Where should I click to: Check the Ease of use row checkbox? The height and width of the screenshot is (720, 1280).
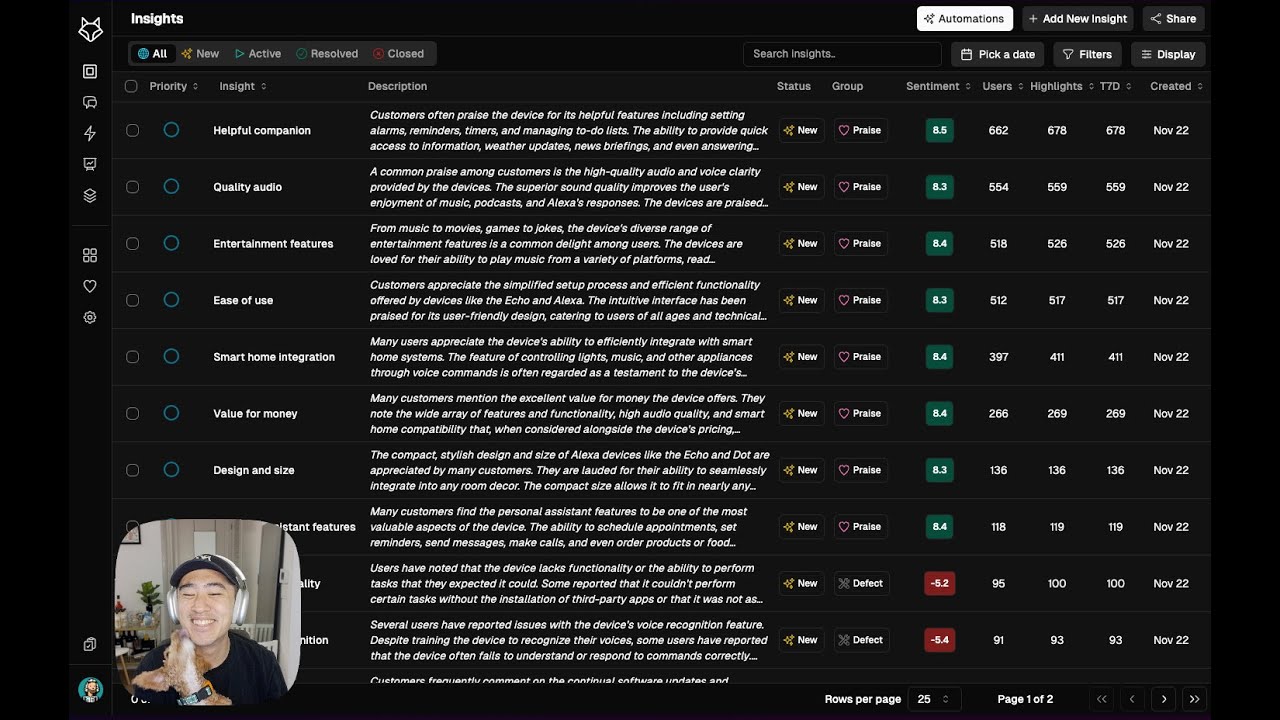pos(132,300)
